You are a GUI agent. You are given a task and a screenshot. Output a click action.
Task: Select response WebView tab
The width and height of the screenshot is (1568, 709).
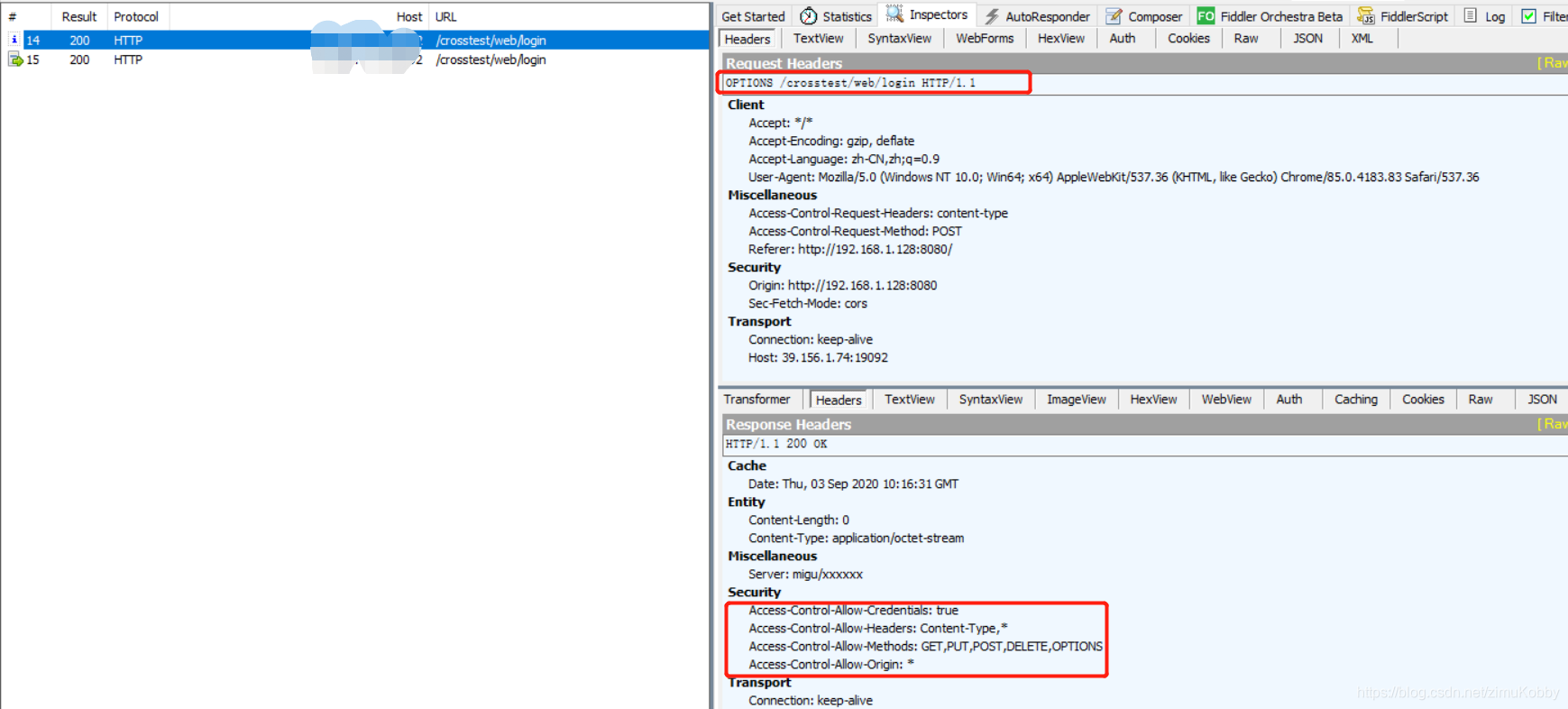coord(1226,399)
